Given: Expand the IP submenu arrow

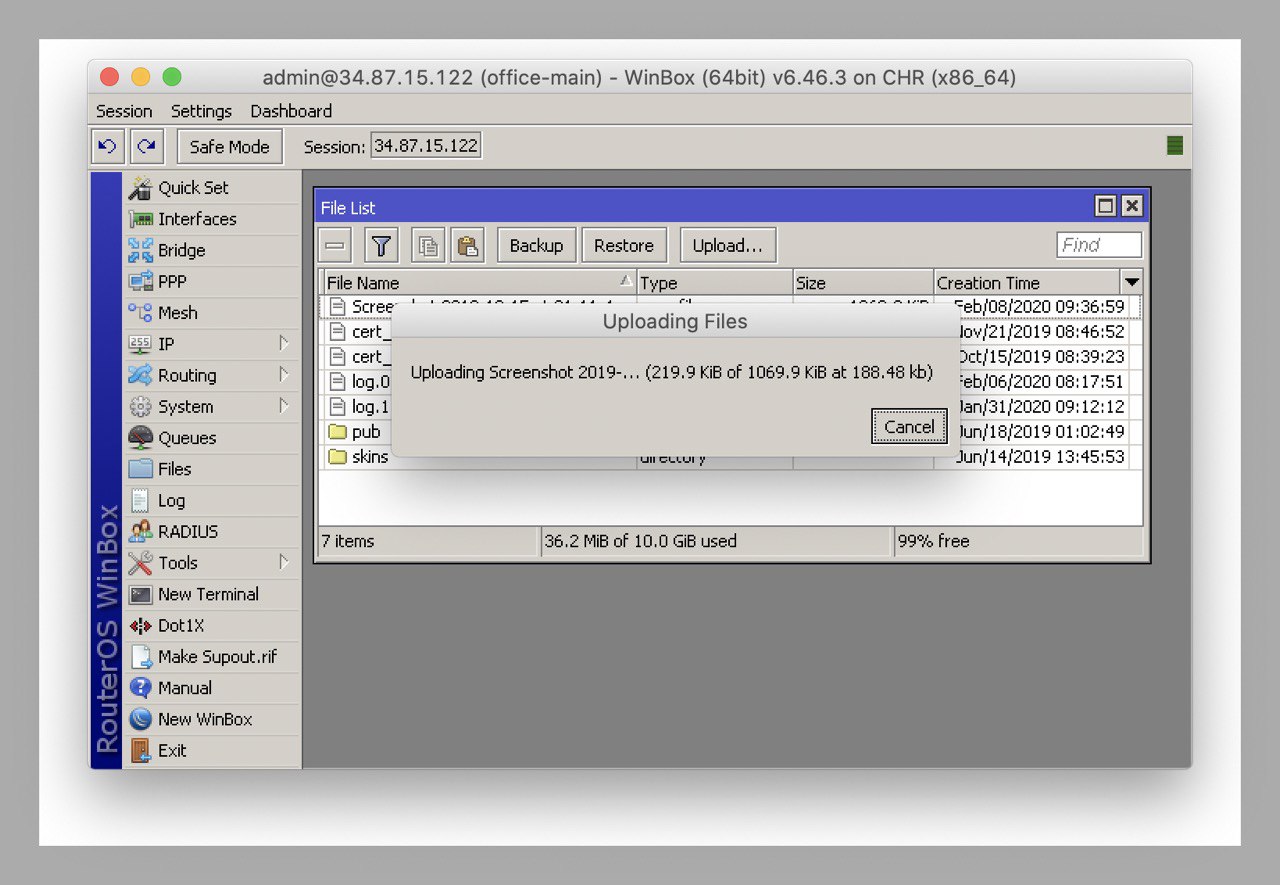Looking at the screenshot, I should (284, 343).
